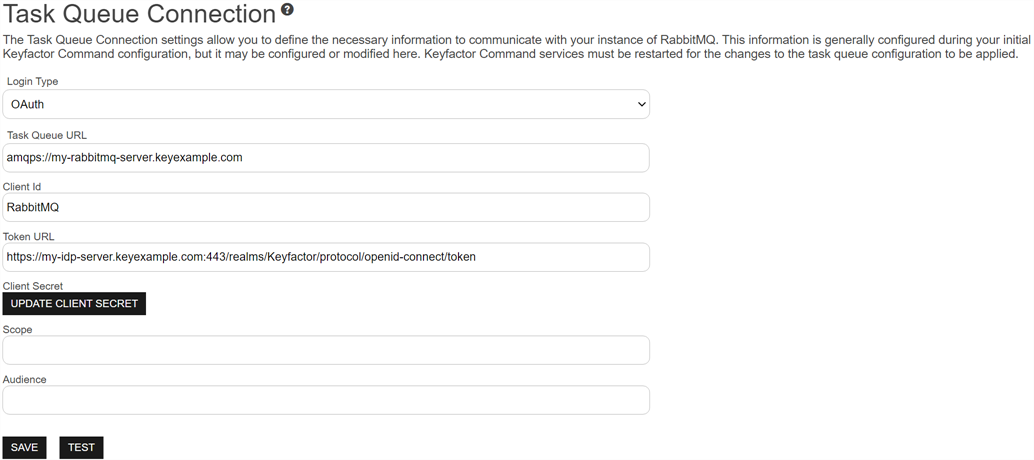Click the Audience label text
The width and height of the screenshot is (1034, 460).
pos(25,379)
